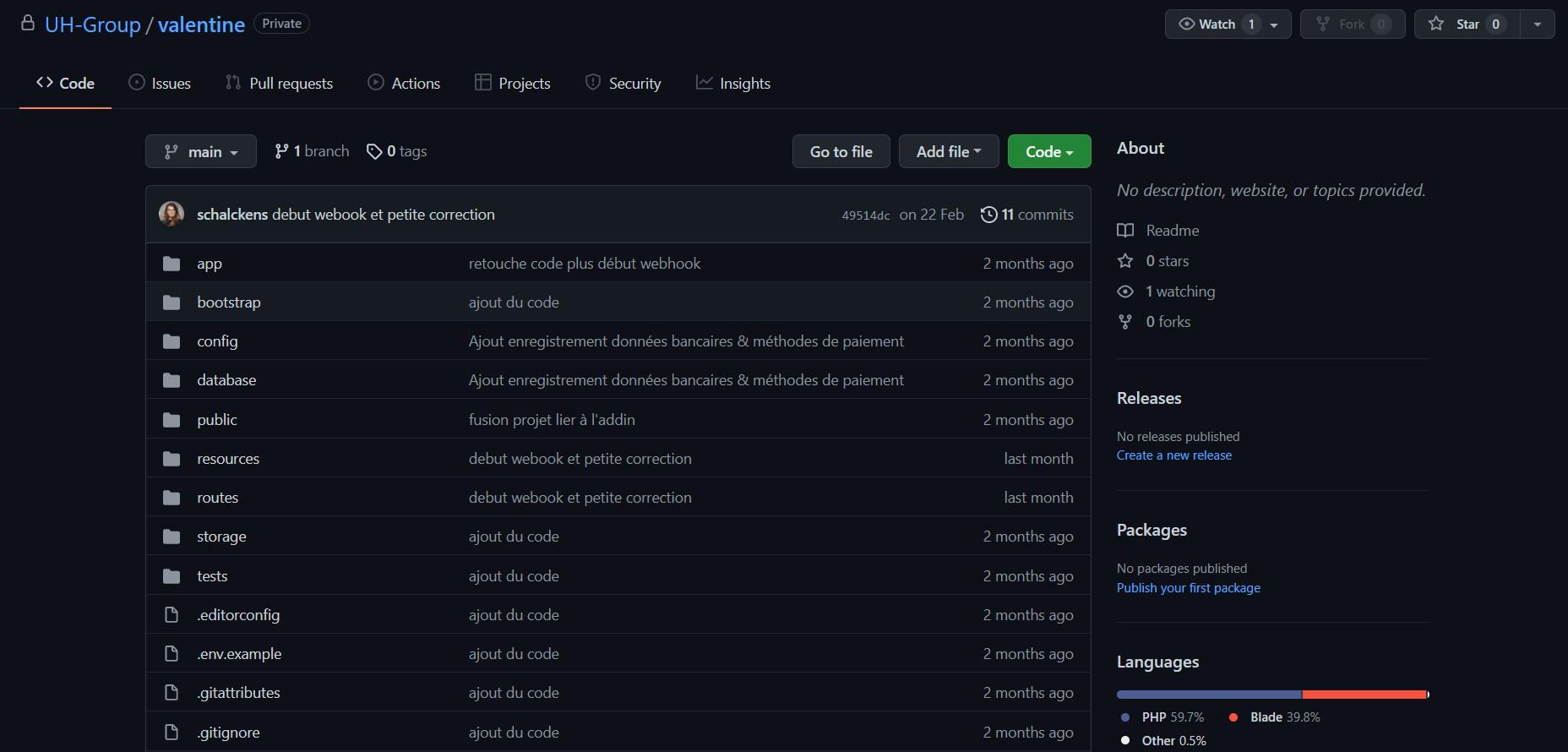Viewport: 1568px width, 752px height.
Task: Open the Insights tab
Action: coord(733,83)
